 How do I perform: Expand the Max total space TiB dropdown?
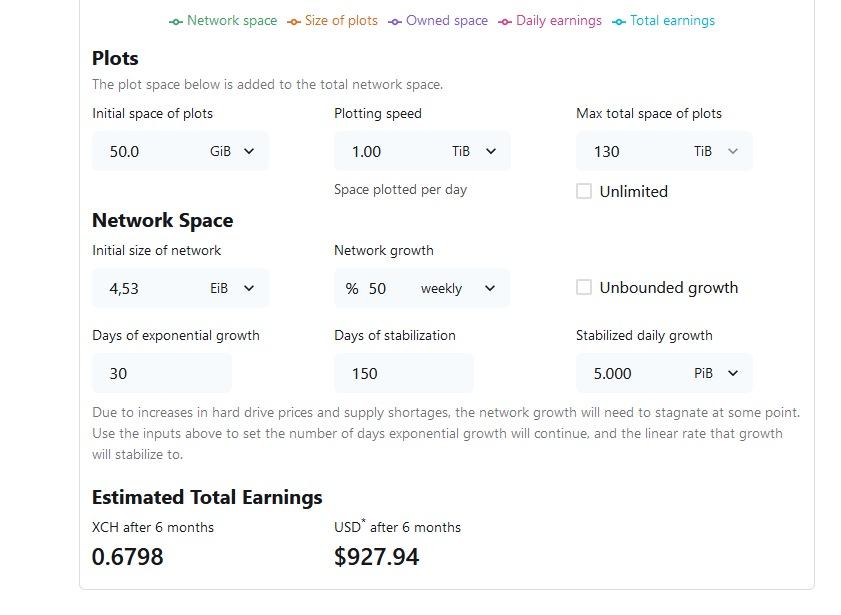pyautogui.click(x=715, y=151)
